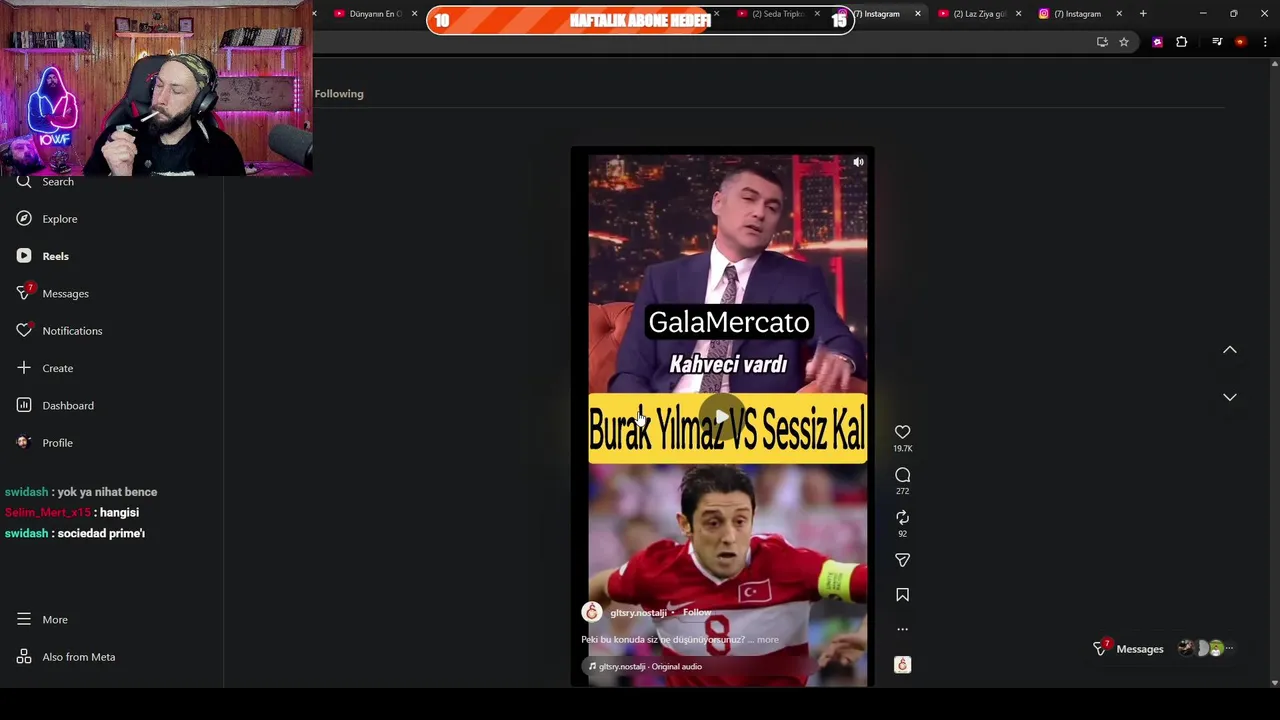Open Also from Meta icon
Screen dimensions: 1280x720
24,657
